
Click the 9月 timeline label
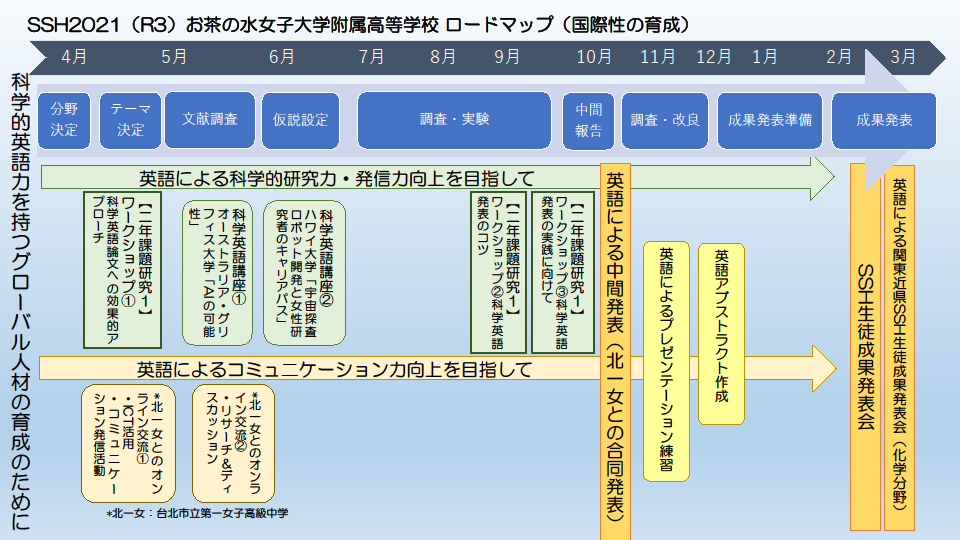pyautogui.click(x=507, y=57)
